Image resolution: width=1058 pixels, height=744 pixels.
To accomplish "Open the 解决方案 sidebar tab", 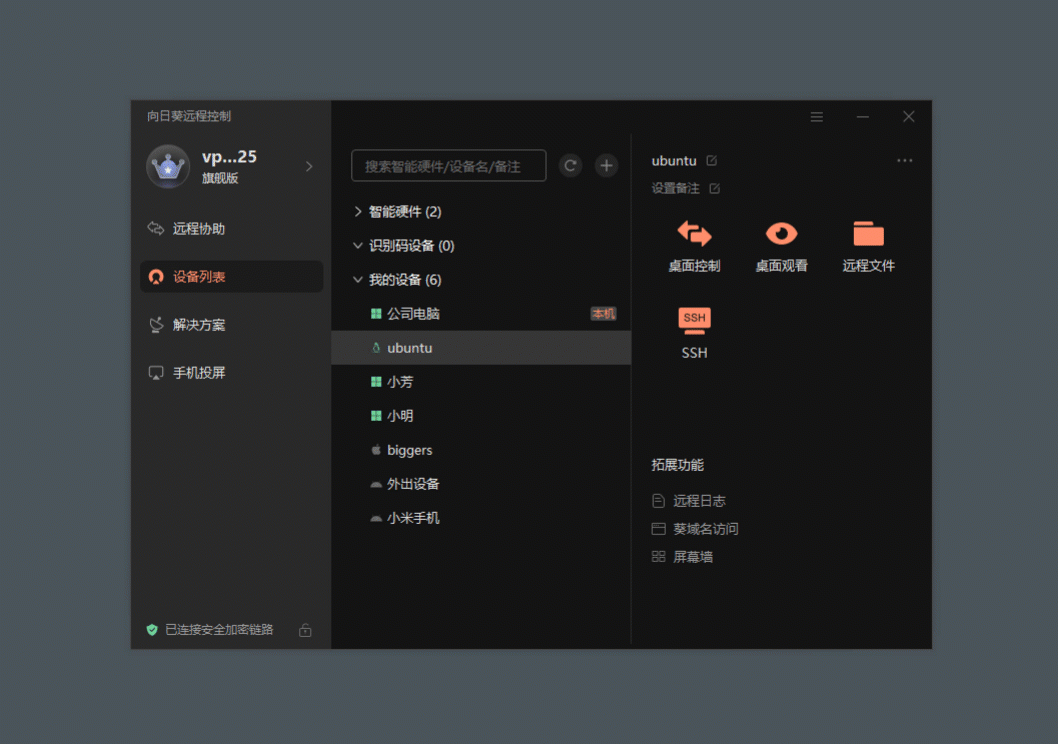I will [198, 325].
